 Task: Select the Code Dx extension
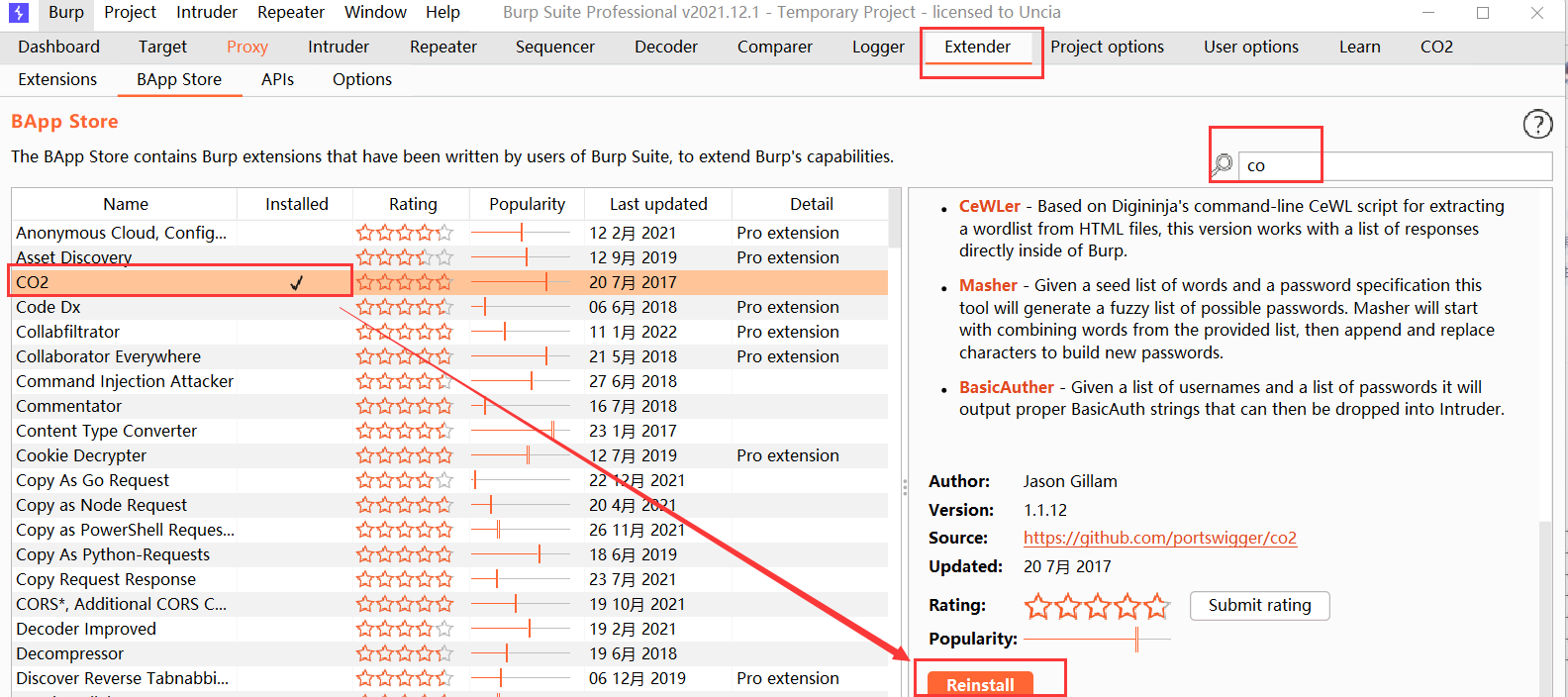click(x=449, y=307)
